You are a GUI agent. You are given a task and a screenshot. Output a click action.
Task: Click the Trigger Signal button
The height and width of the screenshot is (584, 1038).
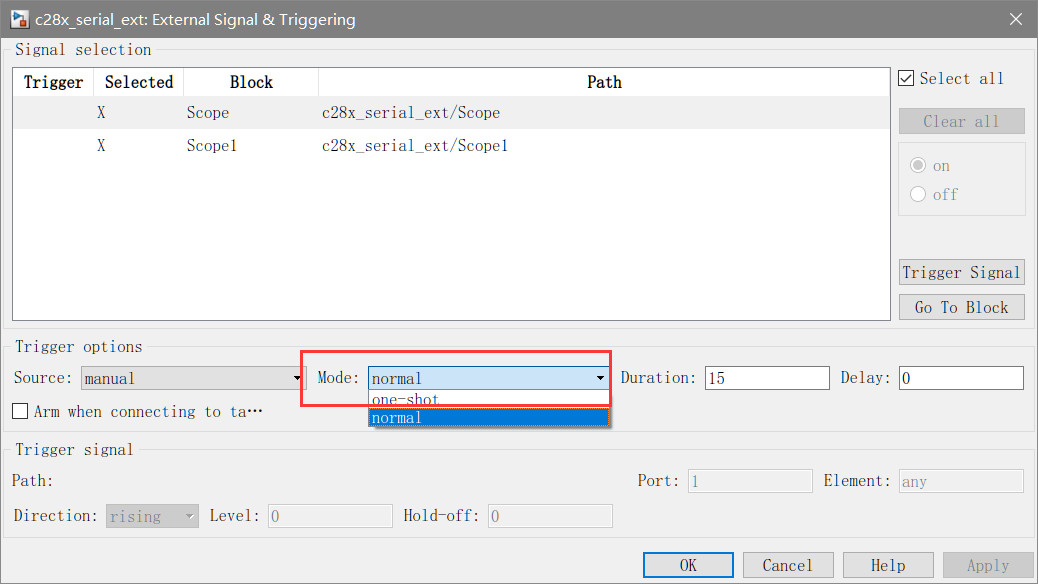point(961,272)
